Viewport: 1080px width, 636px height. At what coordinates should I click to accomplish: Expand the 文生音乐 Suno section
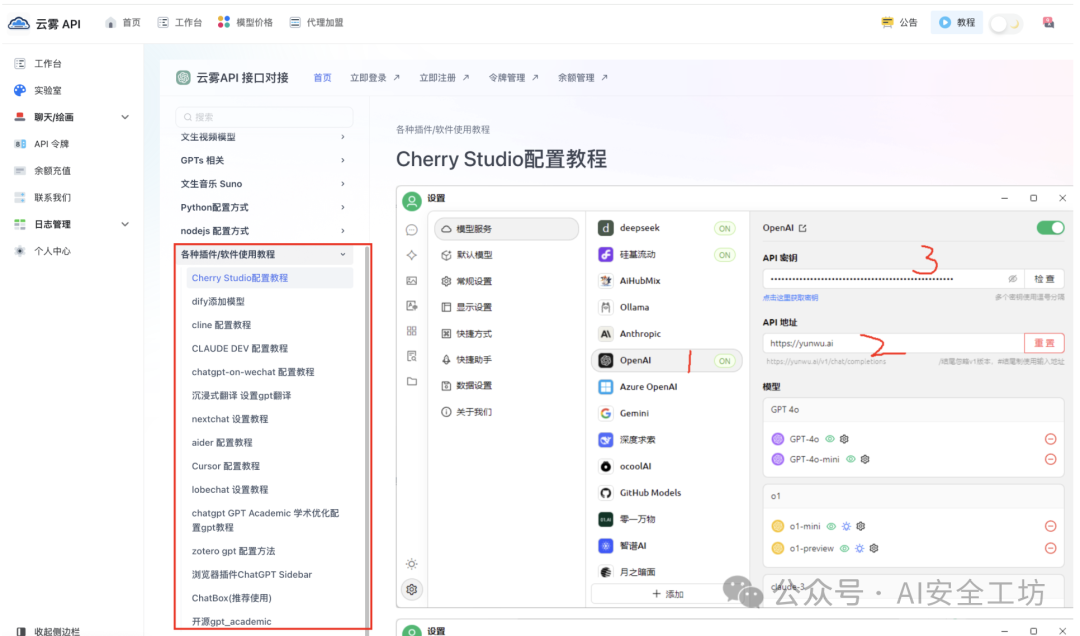(x=263, y=184)
